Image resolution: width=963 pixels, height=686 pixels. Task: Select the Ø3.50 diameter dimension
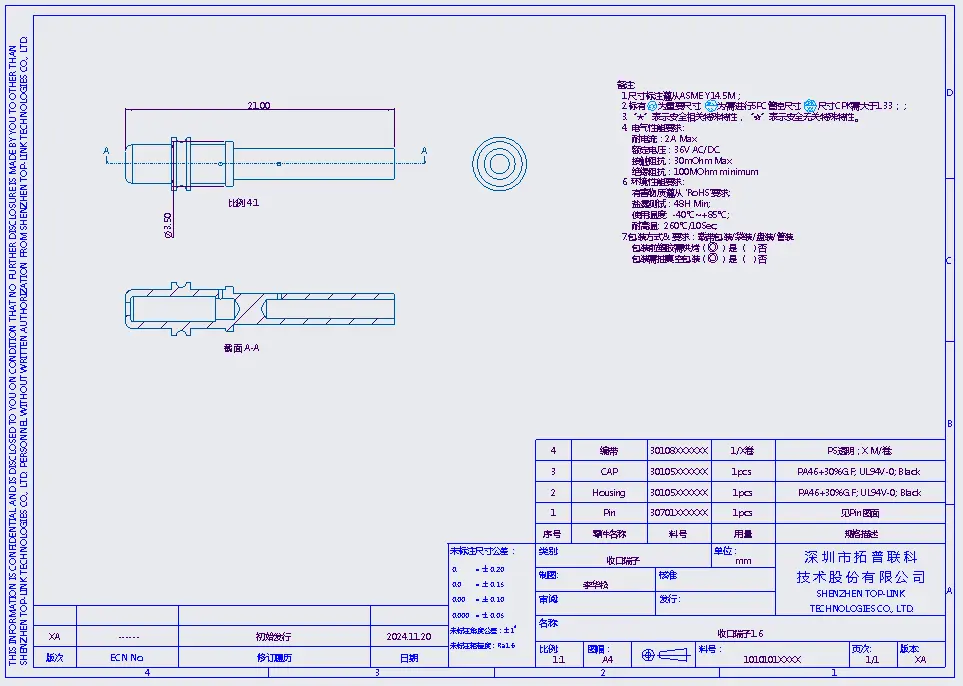(168, 223)
